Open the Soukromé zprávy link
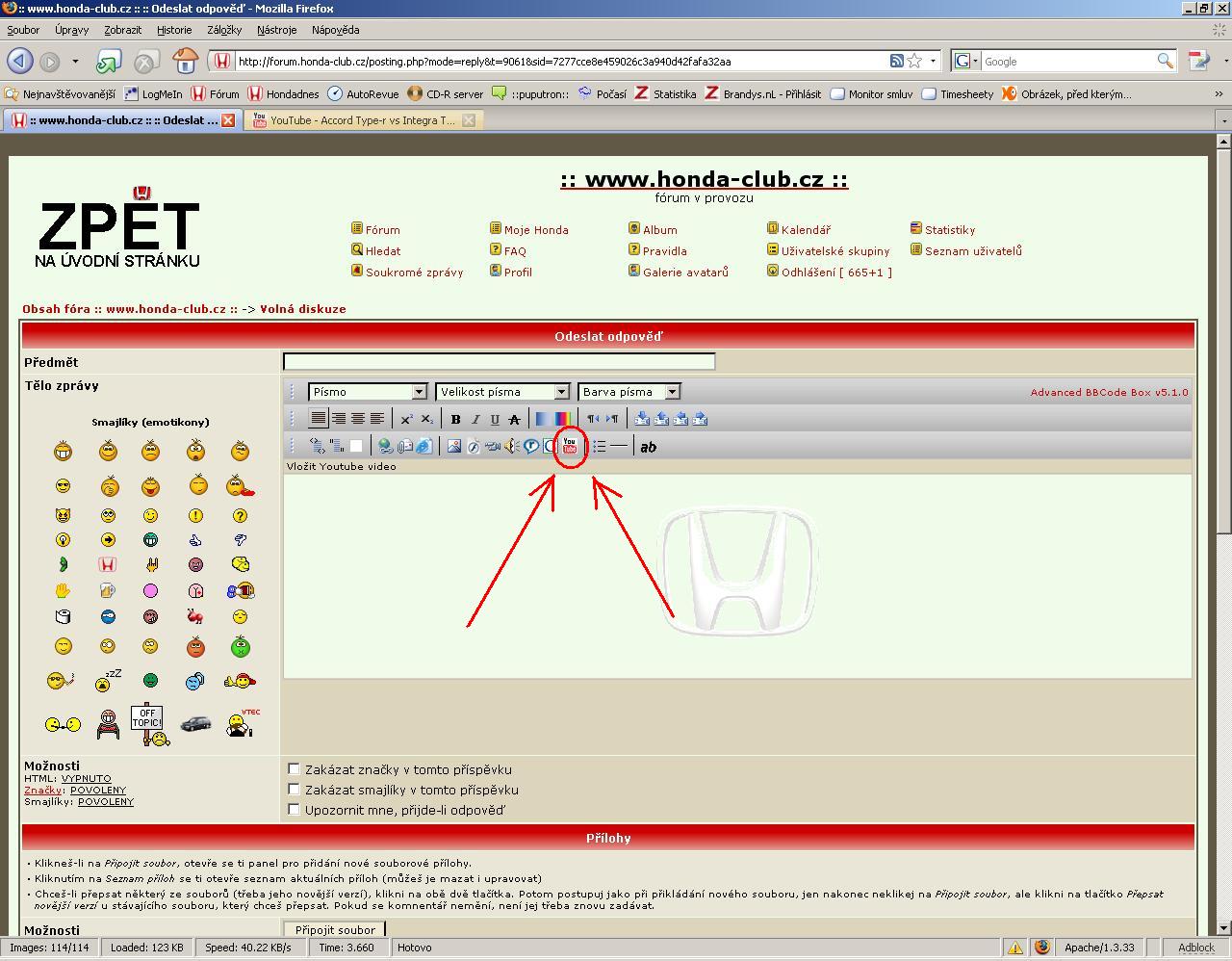The image size is (1232, 961). [x=414, y=273]
